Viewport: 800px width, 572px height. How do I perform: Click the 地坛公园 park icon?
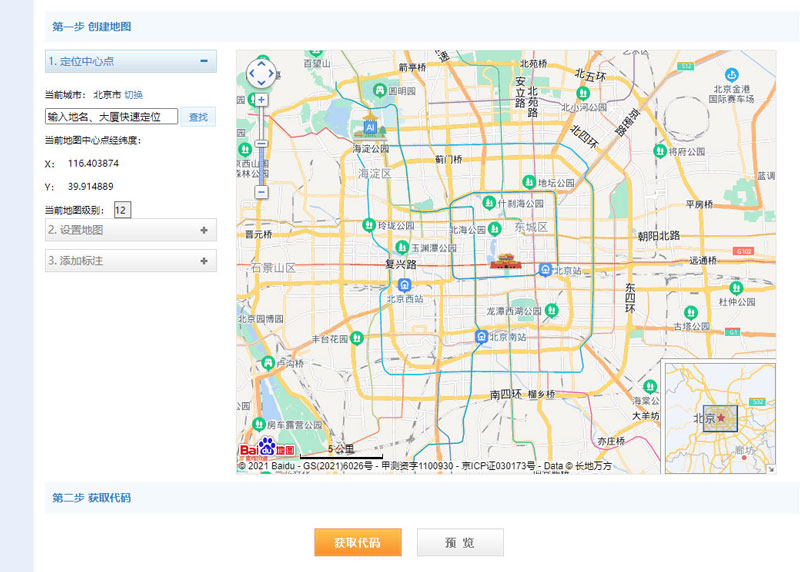coord(529,182)
